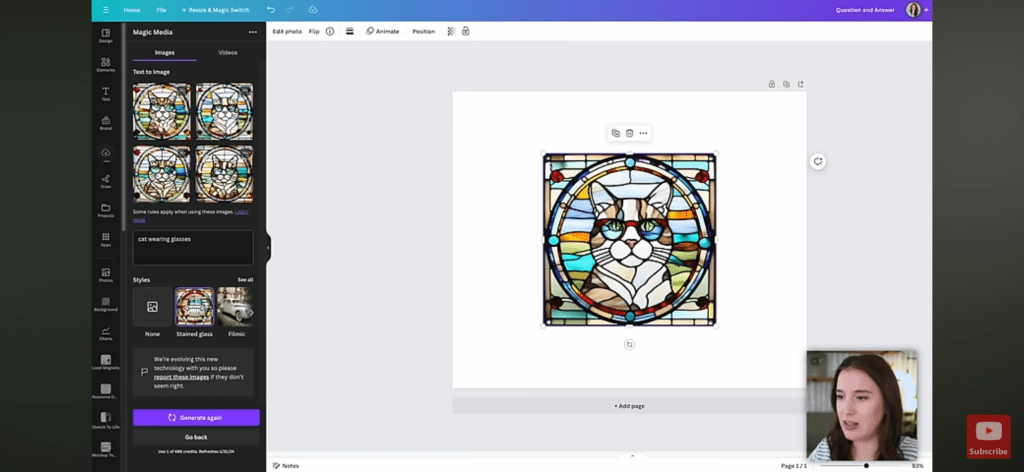Open the Charts sidebar panel
The height and width of the screenshot is (472, 1024).
(x=106, y=333)
